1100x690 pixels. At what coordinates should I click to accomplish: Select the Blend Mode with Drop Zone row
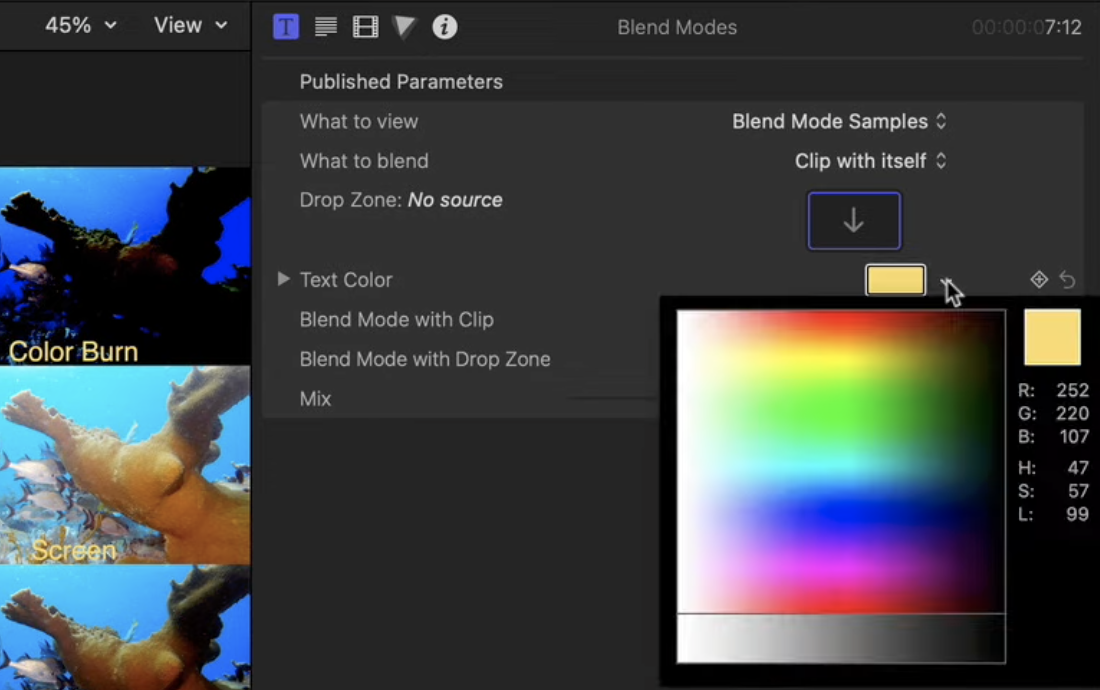point(424,359)
